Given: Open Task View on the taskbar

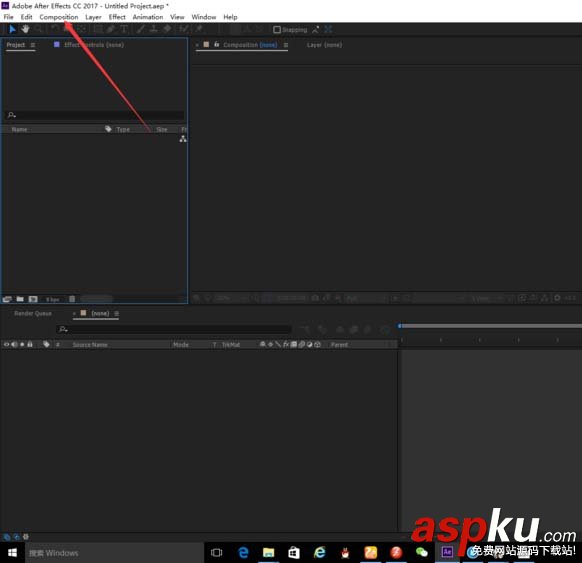Looking at the screenshot, I should coord(216,553).
